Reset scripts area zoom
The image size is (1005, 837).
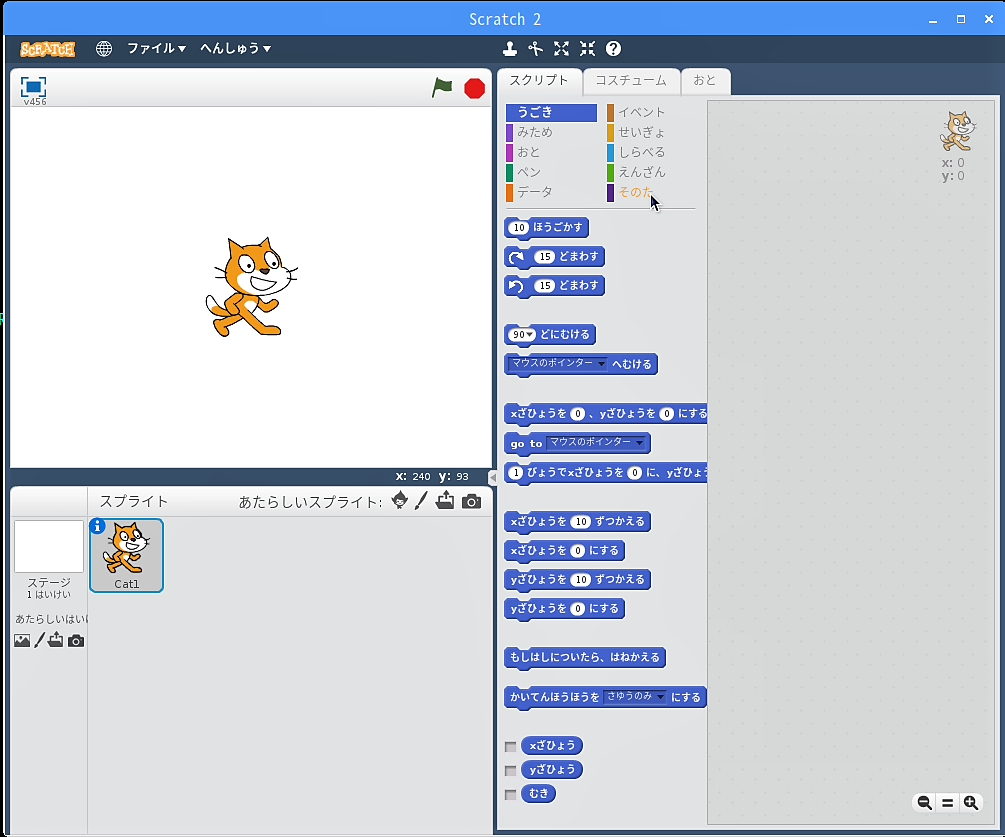click(947, 802)
